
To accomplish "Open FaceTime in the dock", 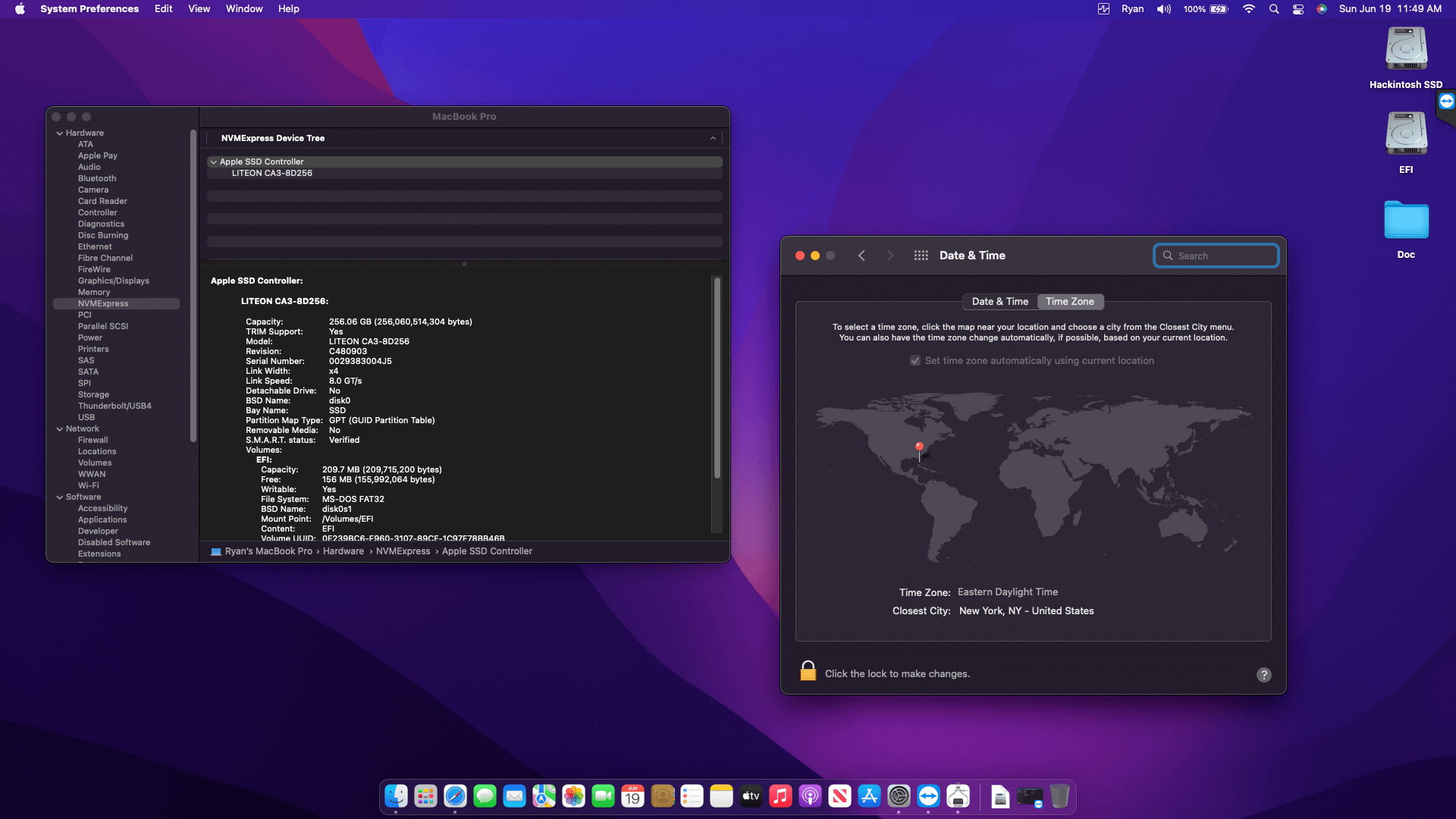I will pyautogui.click(x=603, y=796).
